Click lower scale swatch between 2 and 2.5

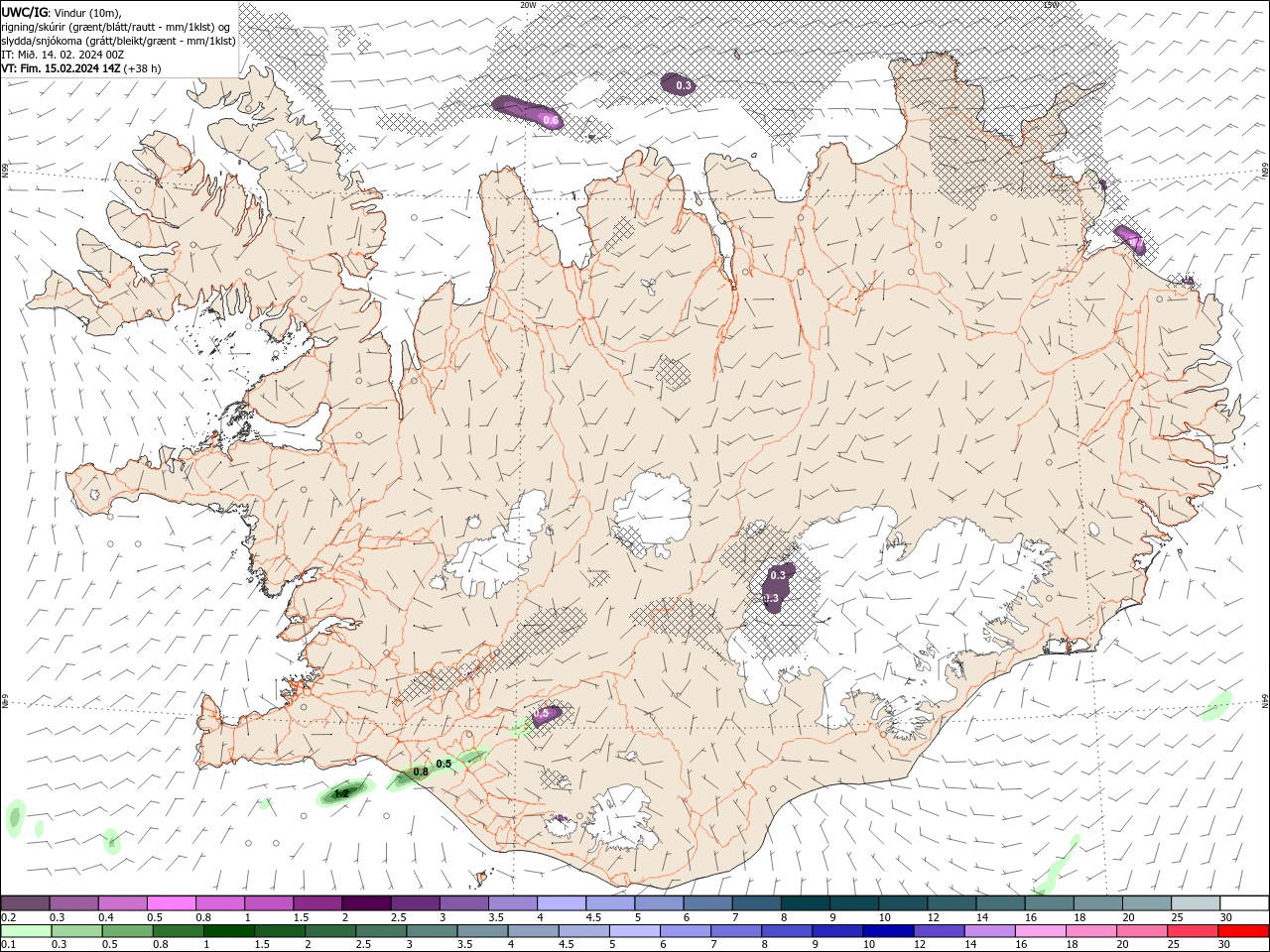tap(329, 931)
